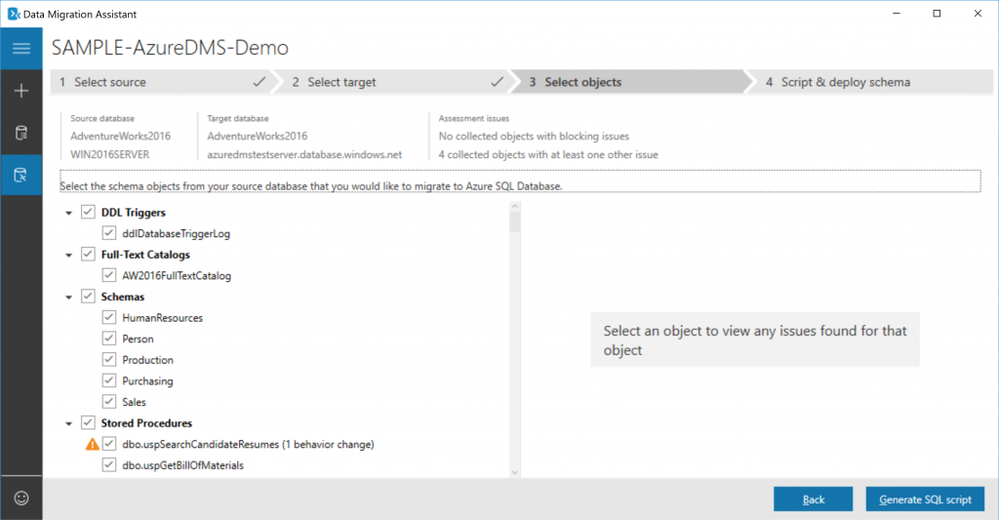Close the Data Migration Assistant window
The width and height of the screenshot is (999, 520).
[x=977, y=13]
